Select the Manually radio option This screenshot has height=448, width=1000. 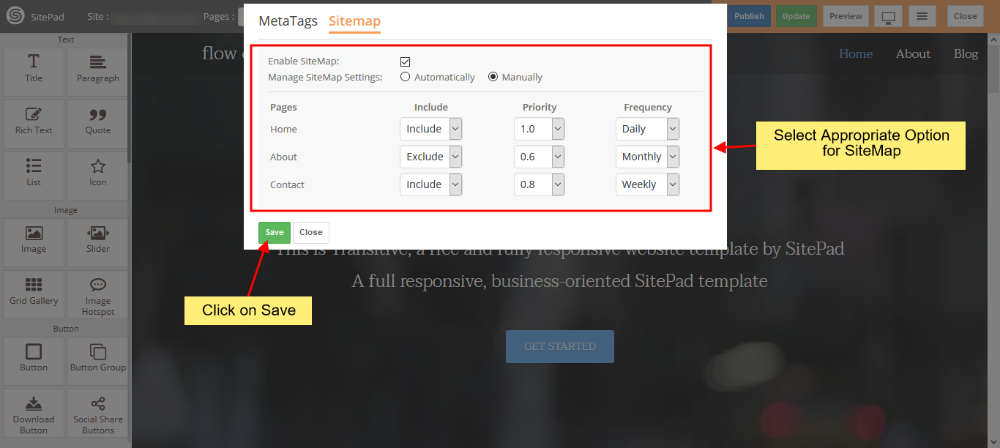click(x=492, y=77)
